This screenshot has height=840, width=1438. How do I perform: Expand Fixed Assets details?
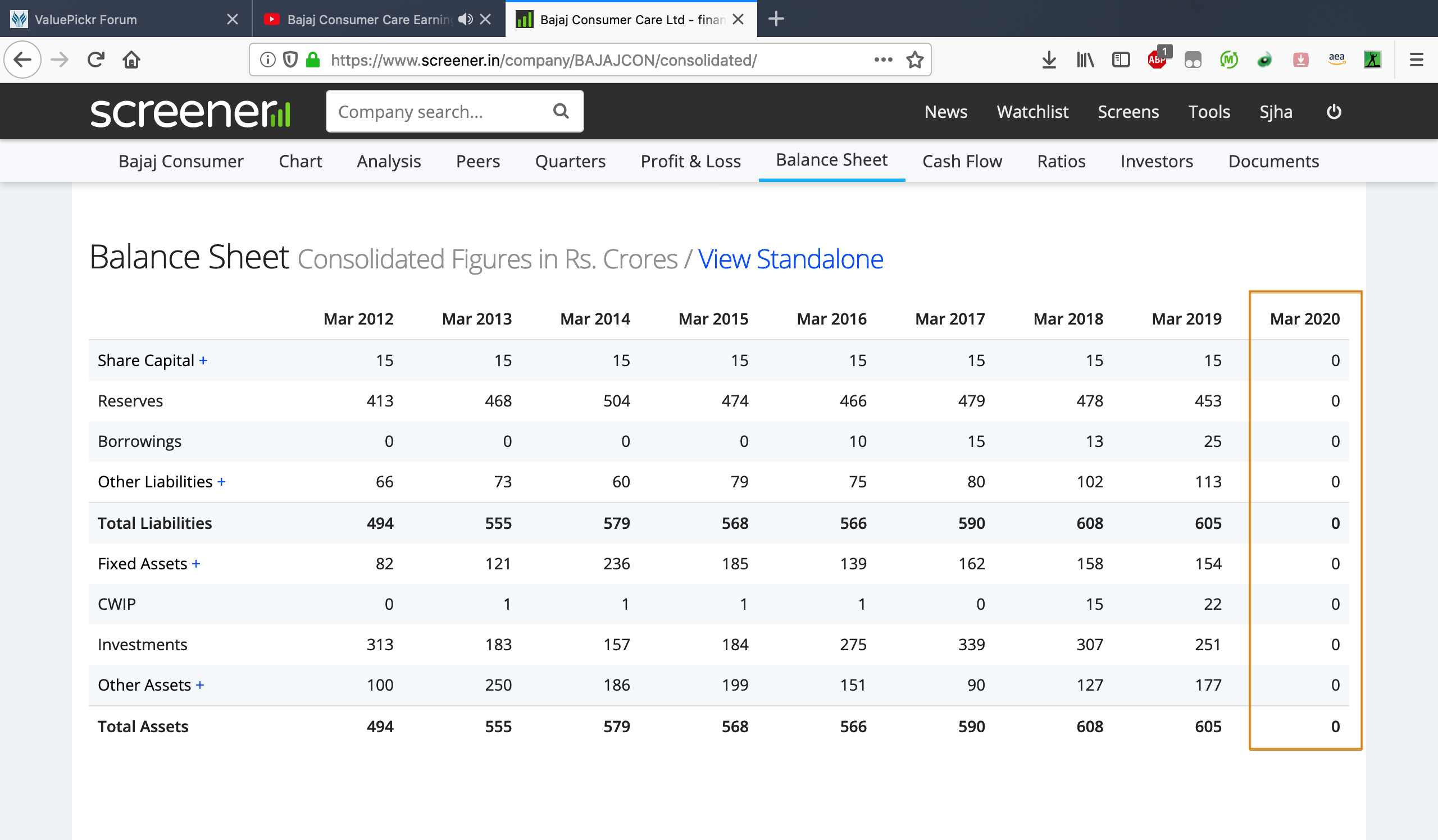click(195, 564)
